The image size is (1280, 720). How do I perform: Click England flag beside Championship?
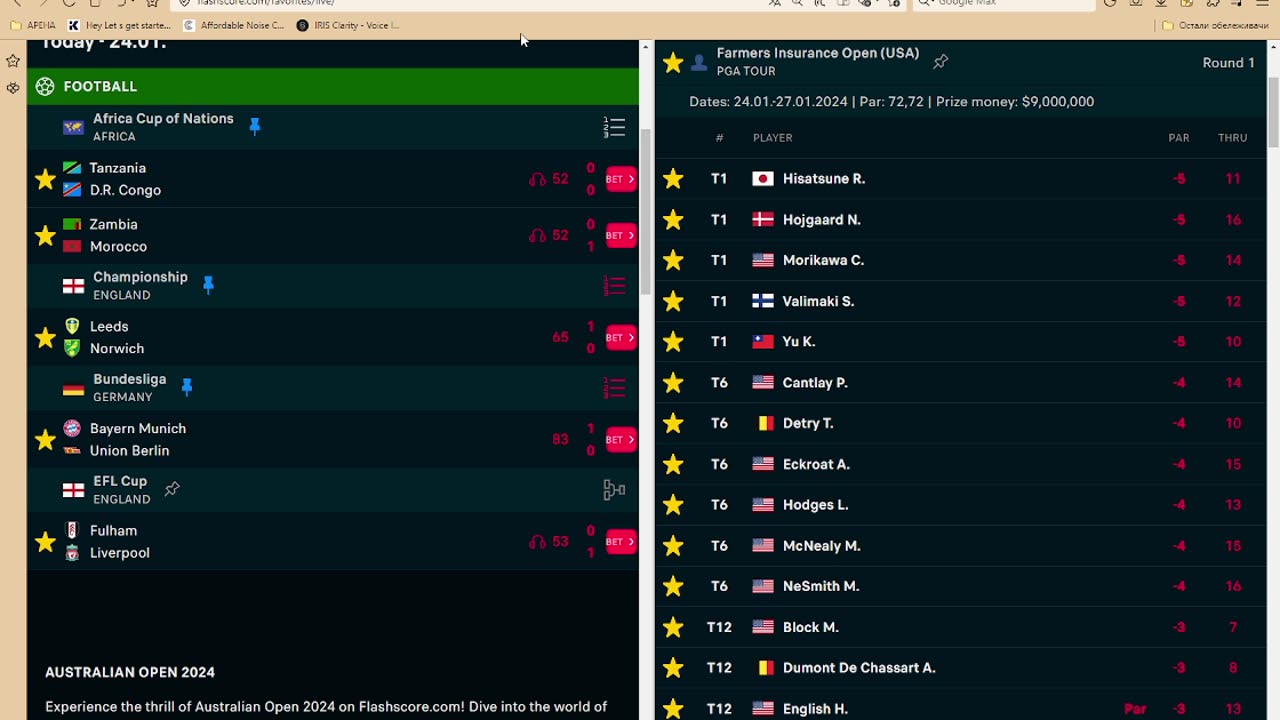pyautogui.click(x=74, y=286)
